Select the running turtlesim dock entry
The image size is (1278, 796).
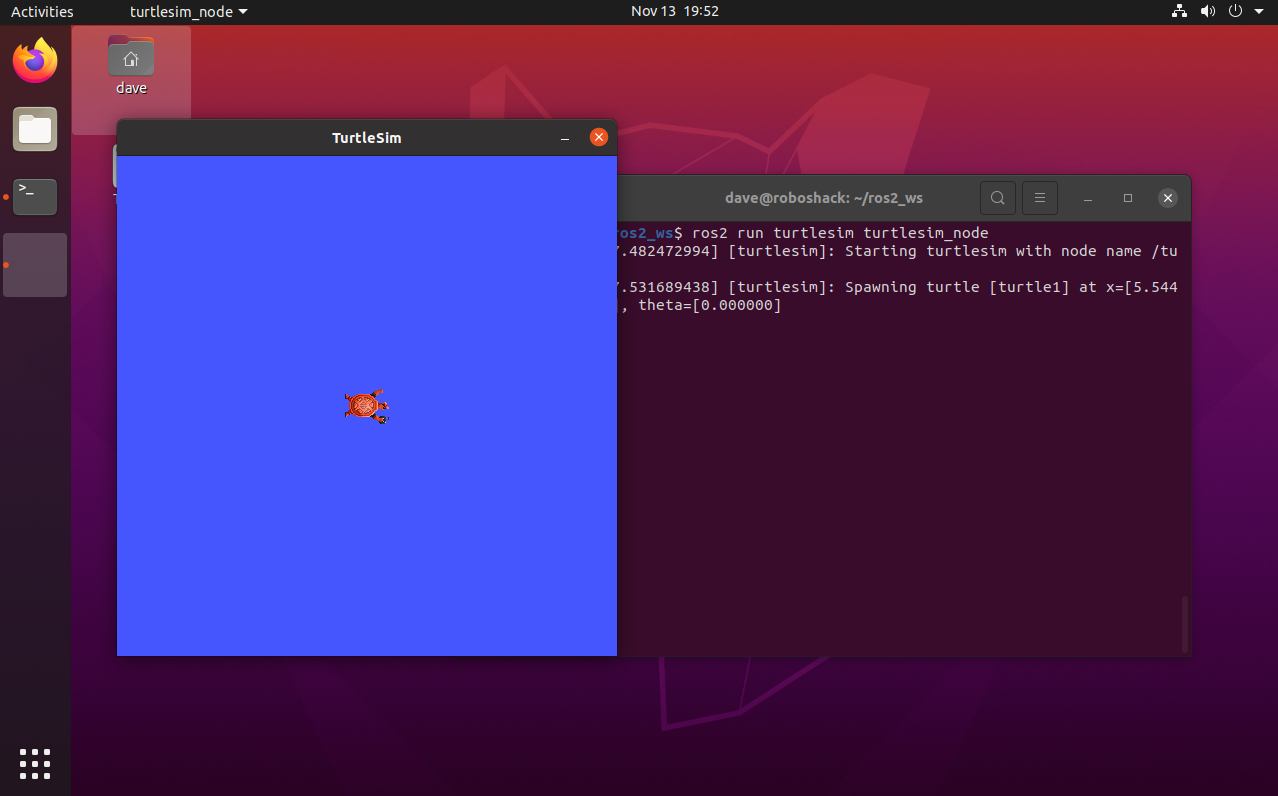pyautogui.click(x=35, y=265)
